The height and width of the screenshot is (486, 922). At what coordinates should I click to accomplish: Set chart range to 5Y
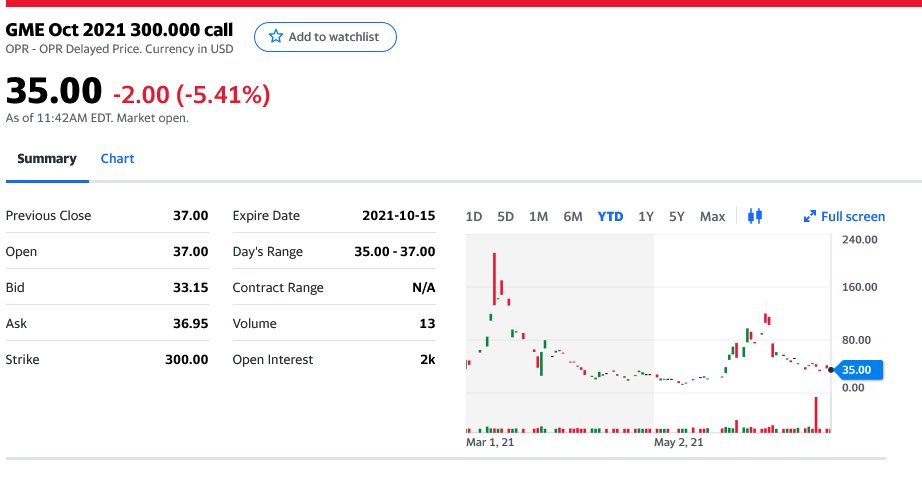[x=677, y=216]
